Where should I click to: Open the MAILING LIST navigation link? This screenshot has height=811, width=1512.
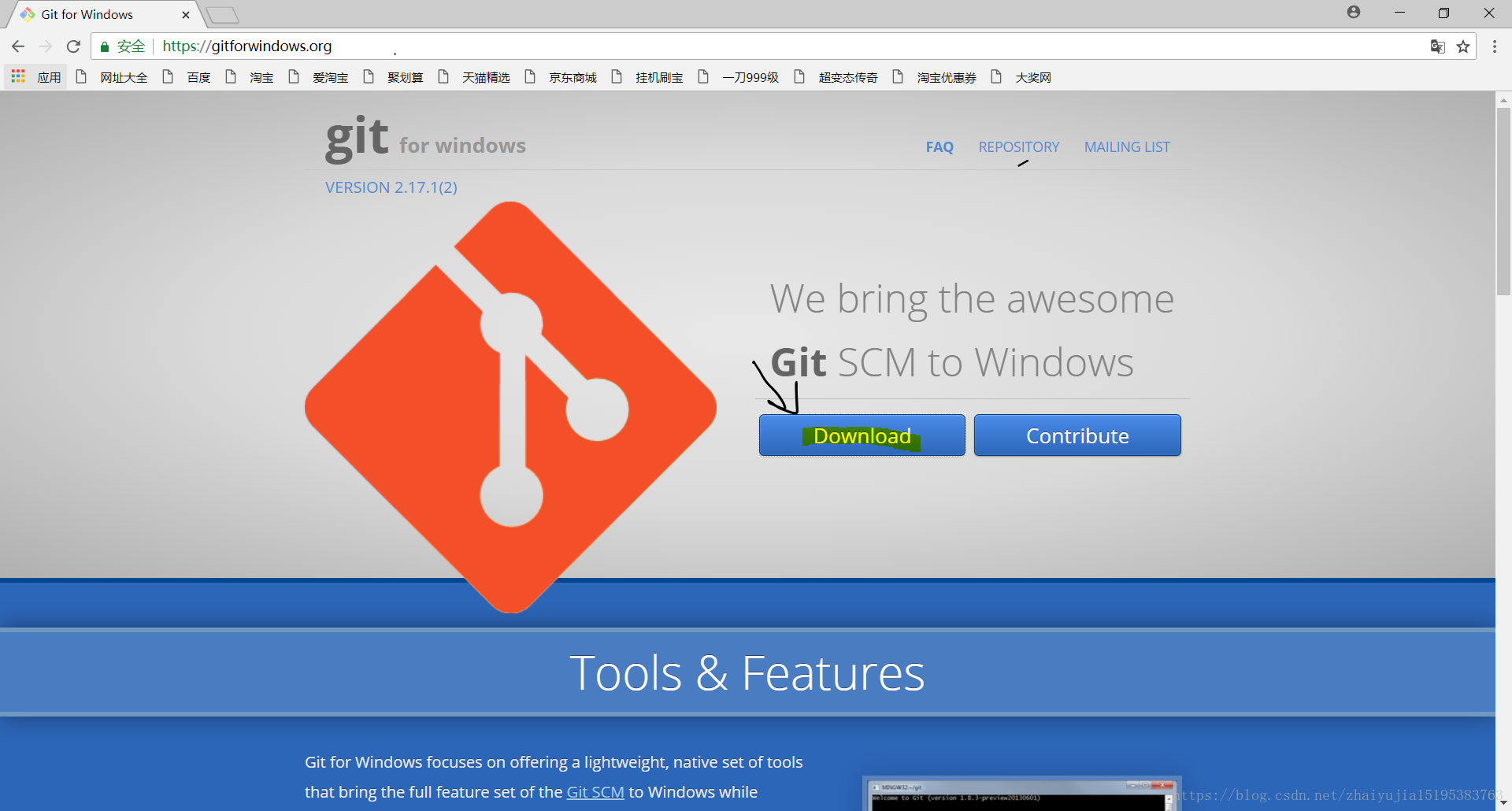[1127, 147]
